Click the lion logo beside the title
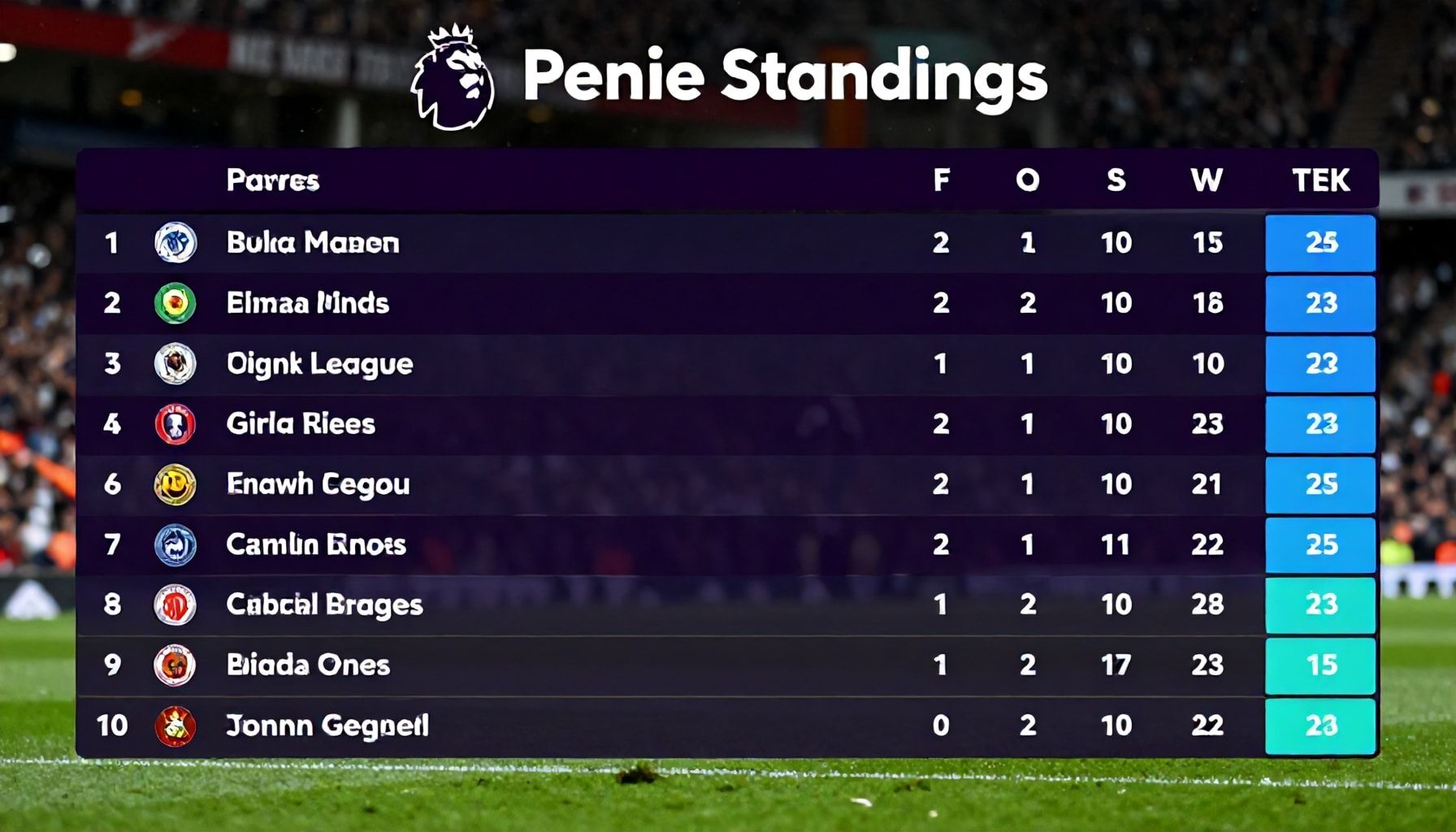Screen dimensions: 1456x832 pos(453,79)
